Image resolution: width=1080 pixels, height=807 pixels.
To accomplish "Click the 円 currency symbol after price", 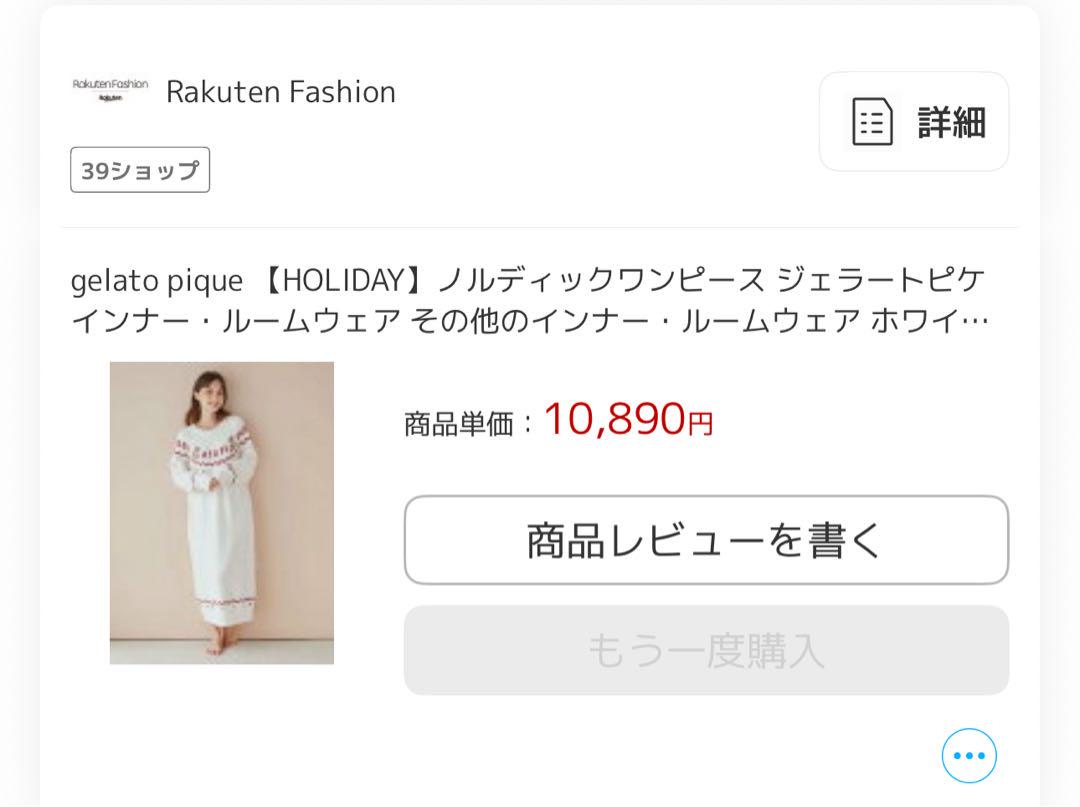I will (700, 423).
